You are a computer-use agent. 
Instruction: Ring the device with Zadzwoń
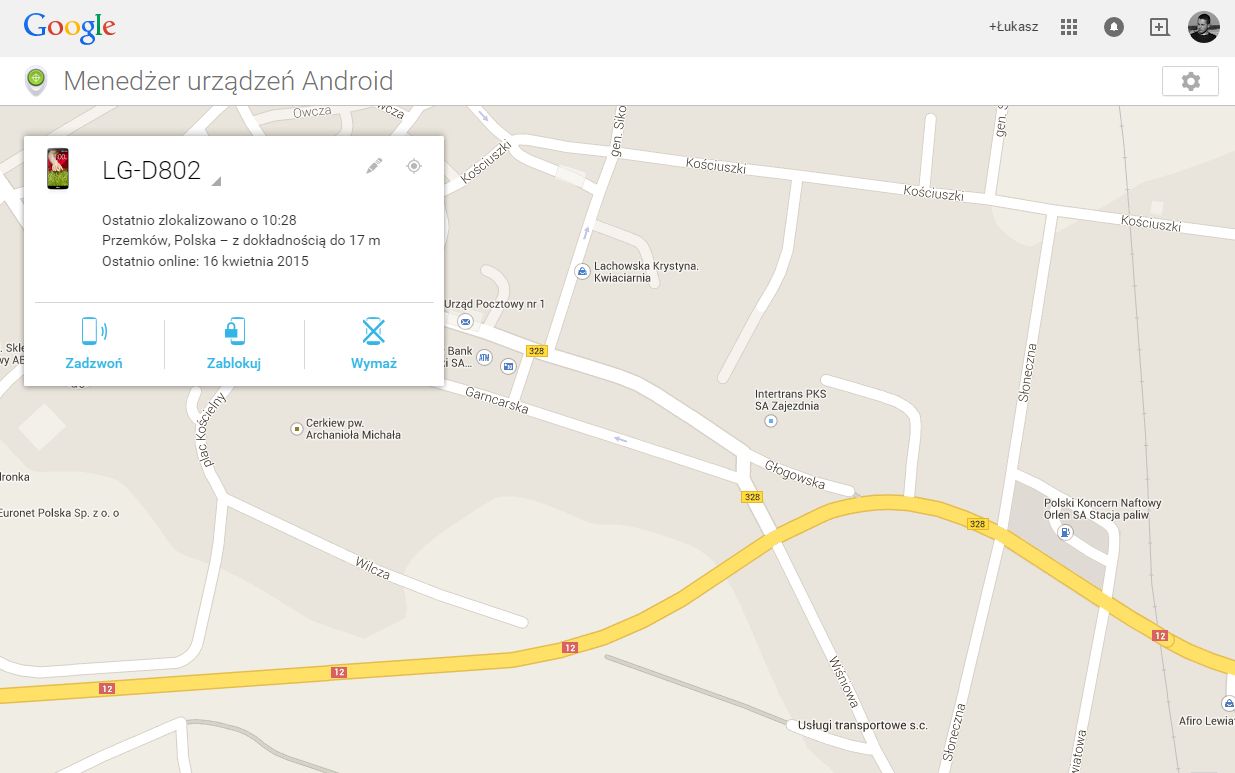click(94, 344)
